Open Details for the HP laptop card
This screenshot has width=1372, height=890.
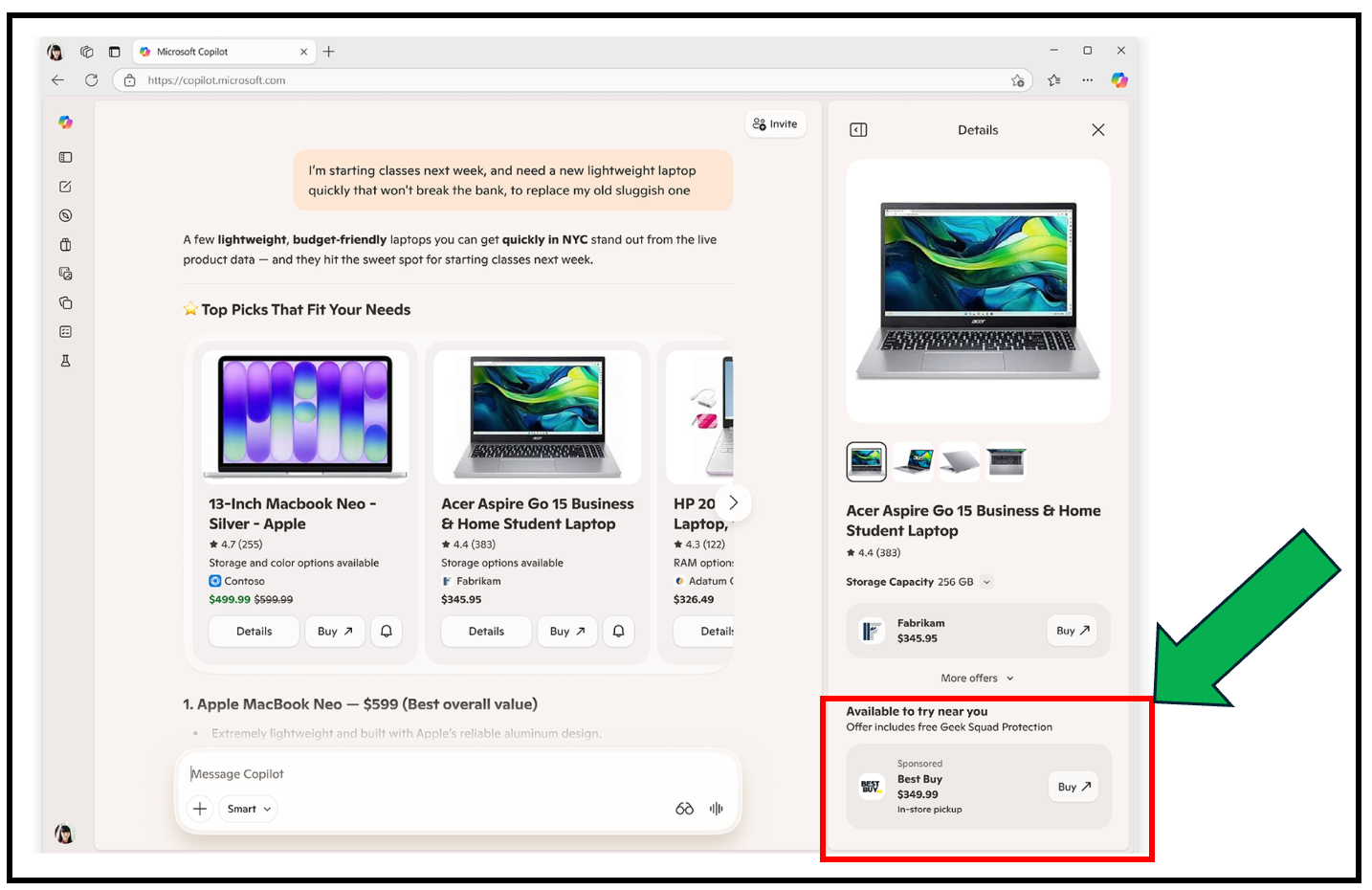pos(704,632)
